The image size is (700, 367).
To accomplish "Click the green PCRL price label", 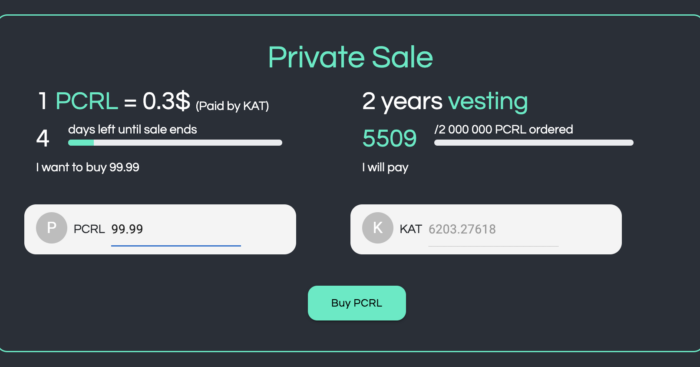I will (87, 101).
